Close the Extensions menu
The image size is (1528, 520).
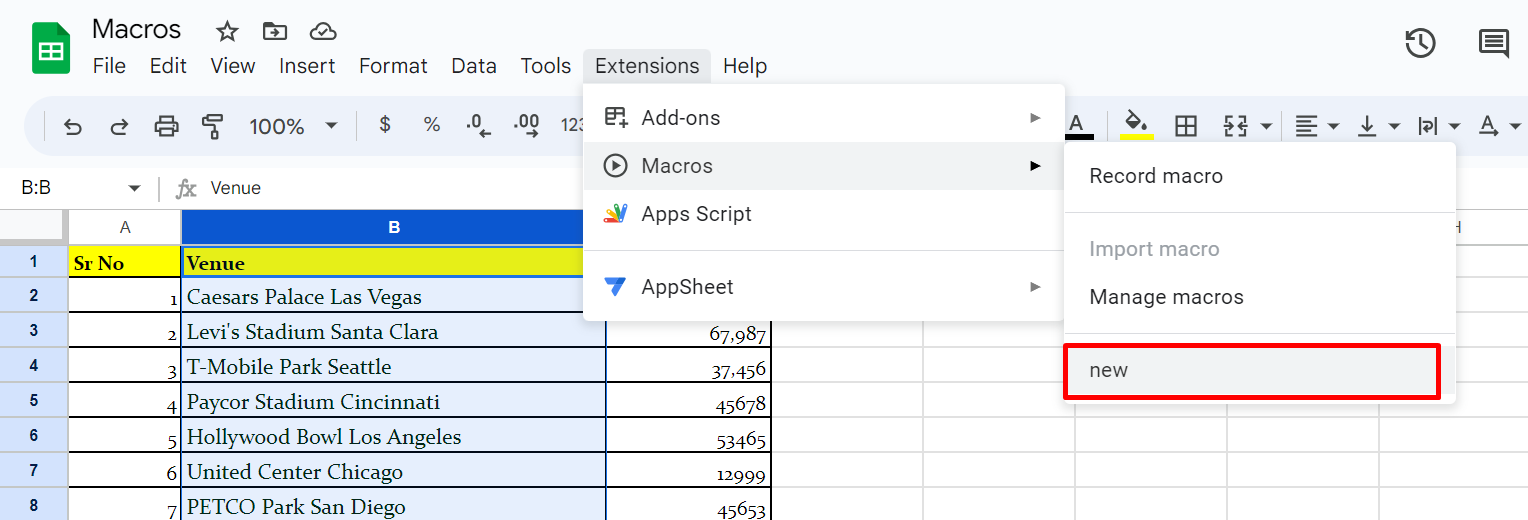[647, 66]
